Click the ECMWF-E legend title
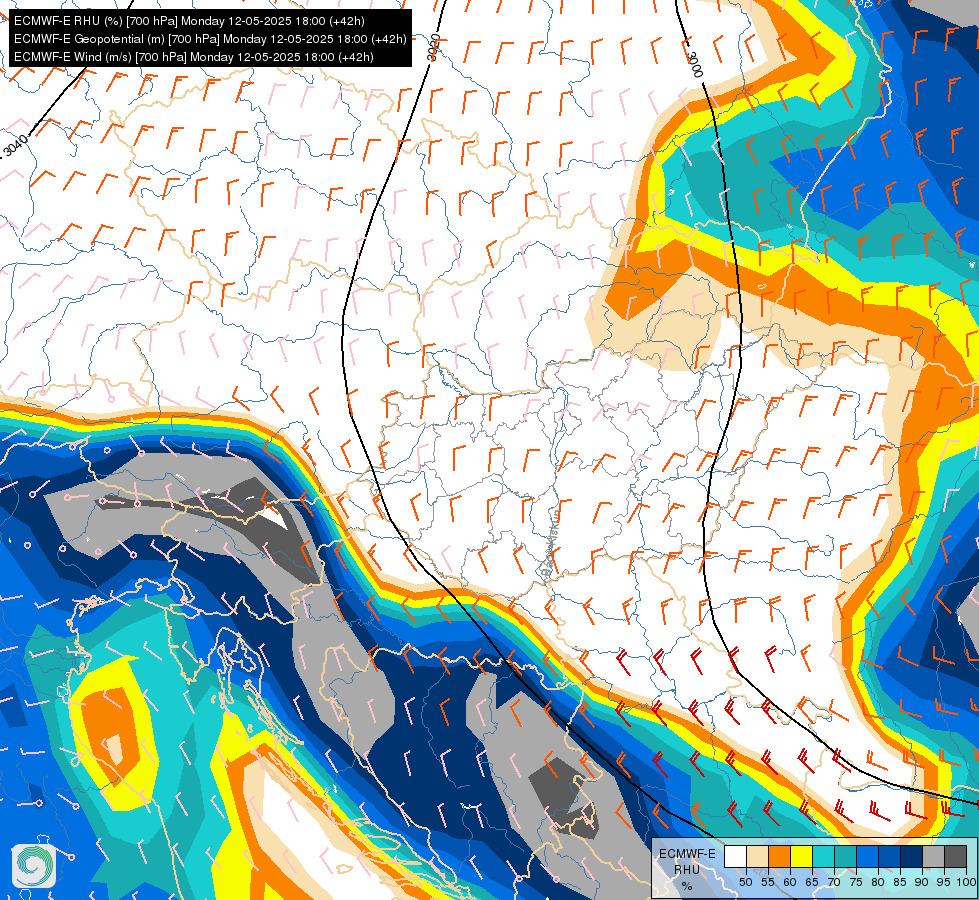This screenshot has height=900, width=979. coord(687,854)
